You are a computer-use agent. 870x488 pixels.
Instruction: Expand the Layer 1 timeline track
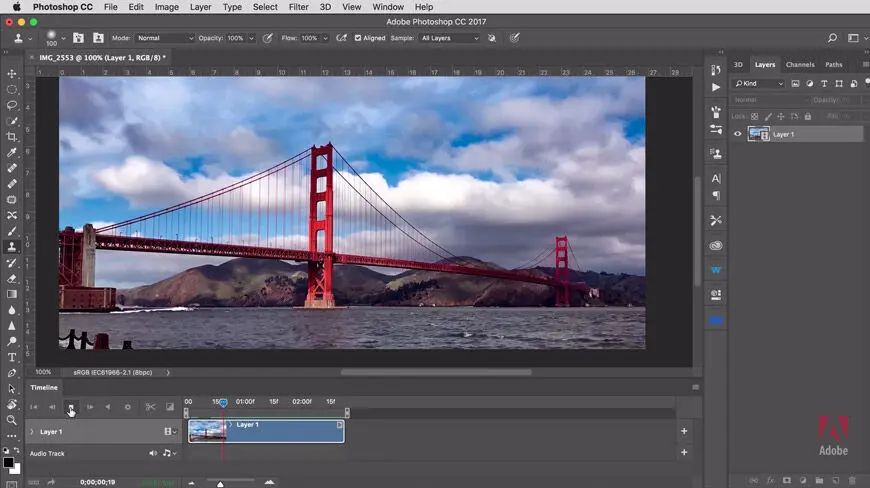tap(32, 431)
